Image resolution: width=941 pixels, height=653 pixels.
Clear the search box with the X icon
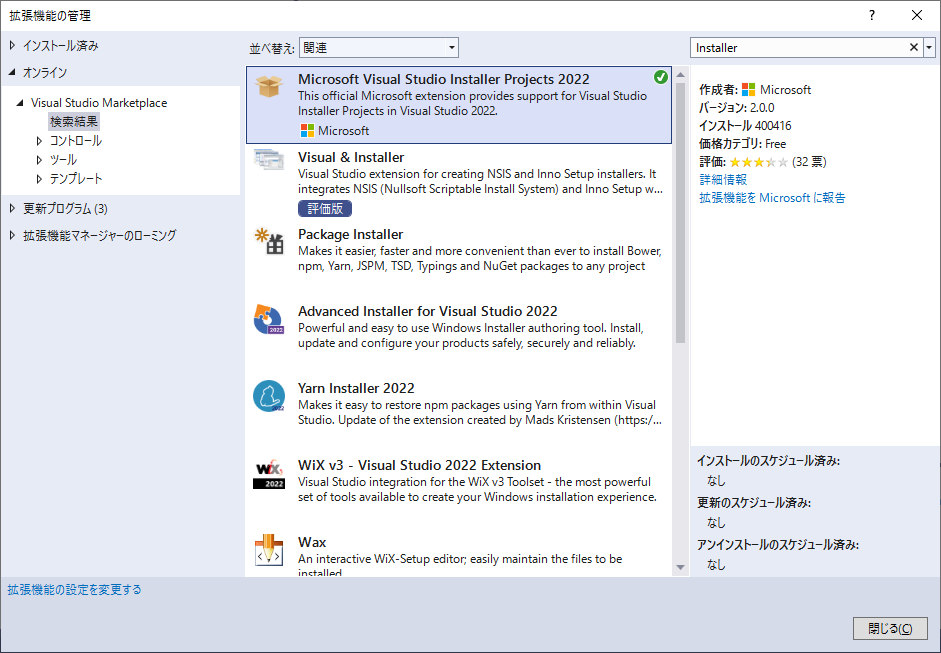913,47
